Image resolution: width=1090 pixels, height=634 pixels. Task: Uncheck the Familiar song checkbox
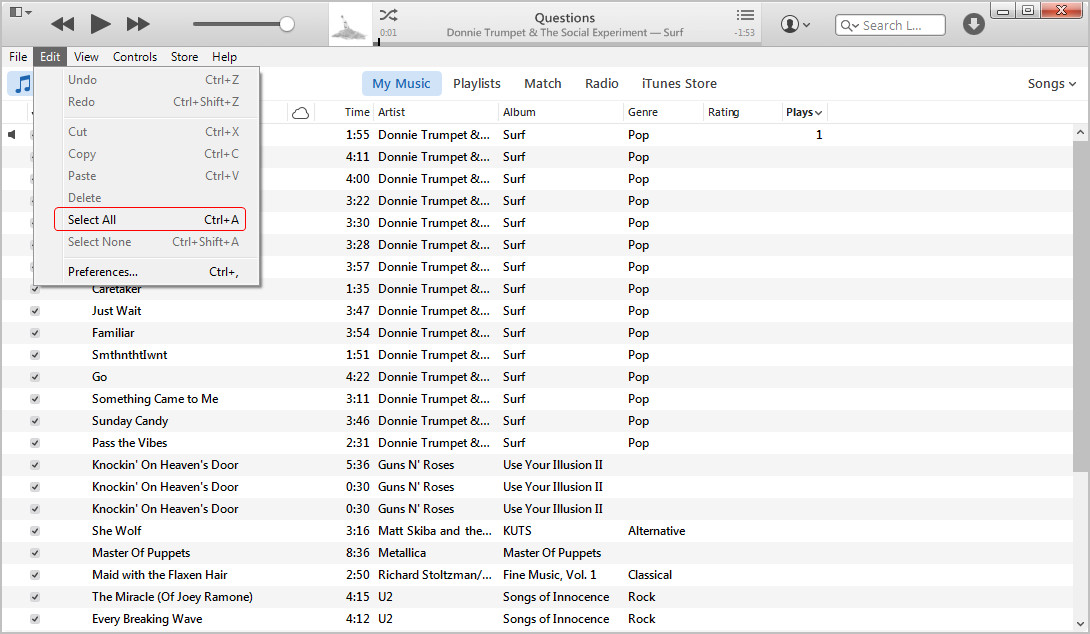35,333
